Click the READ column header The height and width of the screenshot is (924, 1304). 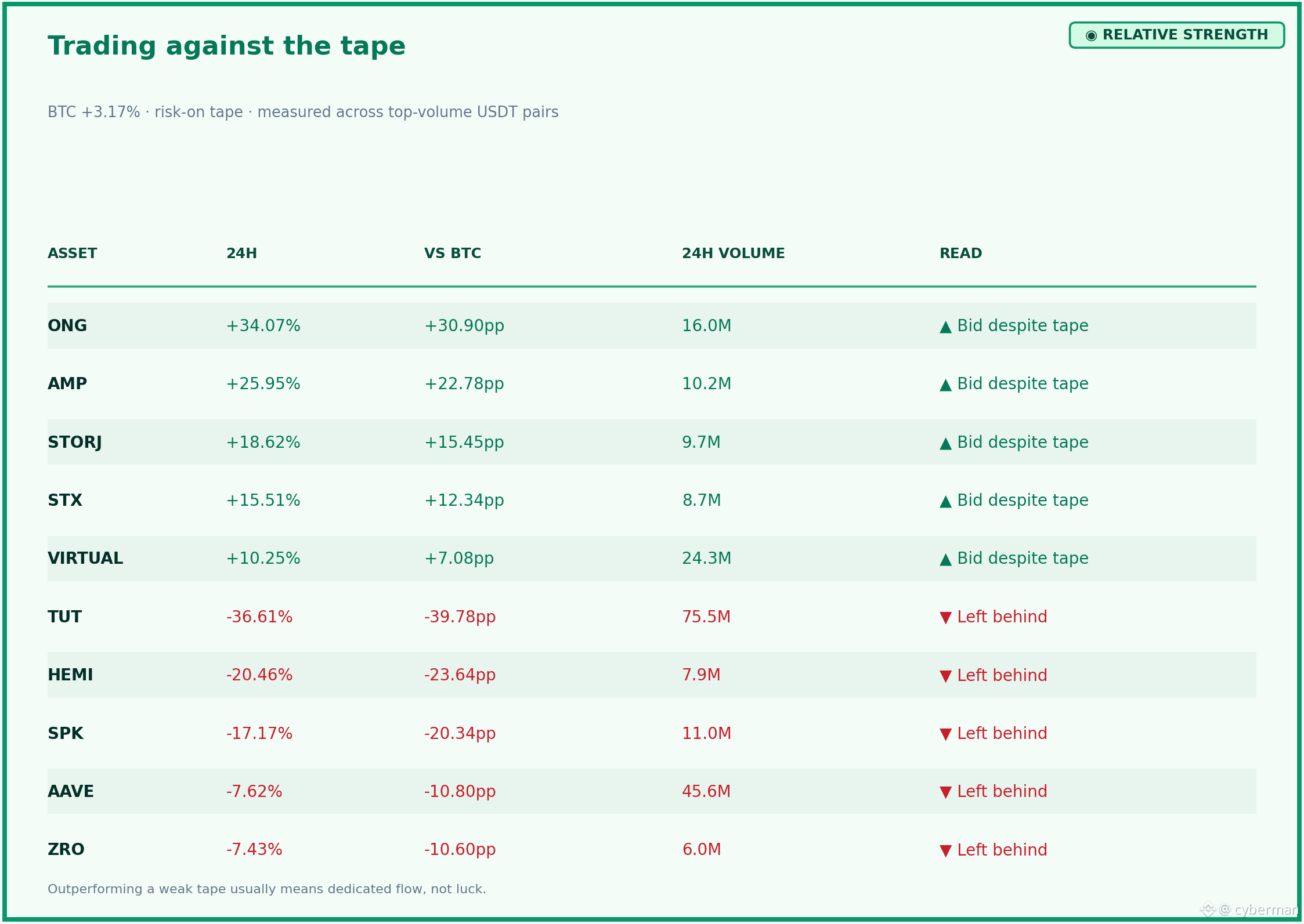[961, 253]
